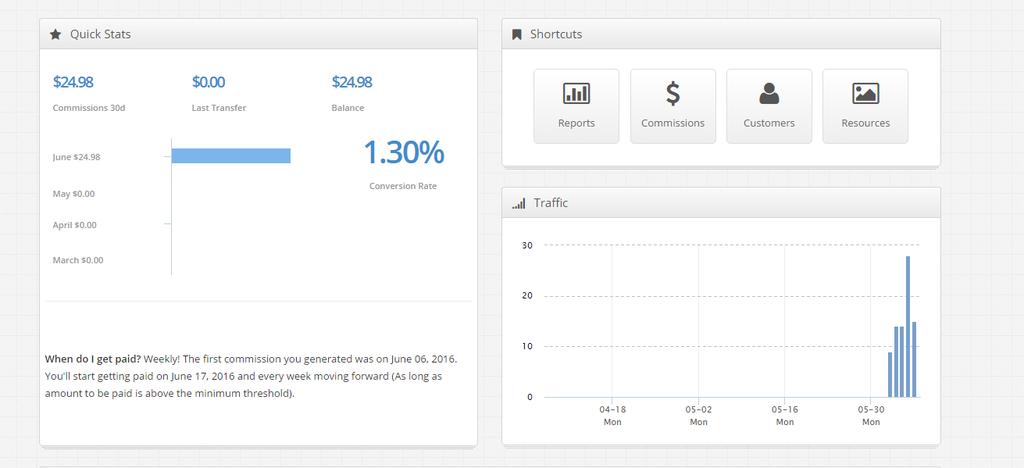Click the May $0.00 row label
Screen dimensions: 1024x468
point(74,194)
